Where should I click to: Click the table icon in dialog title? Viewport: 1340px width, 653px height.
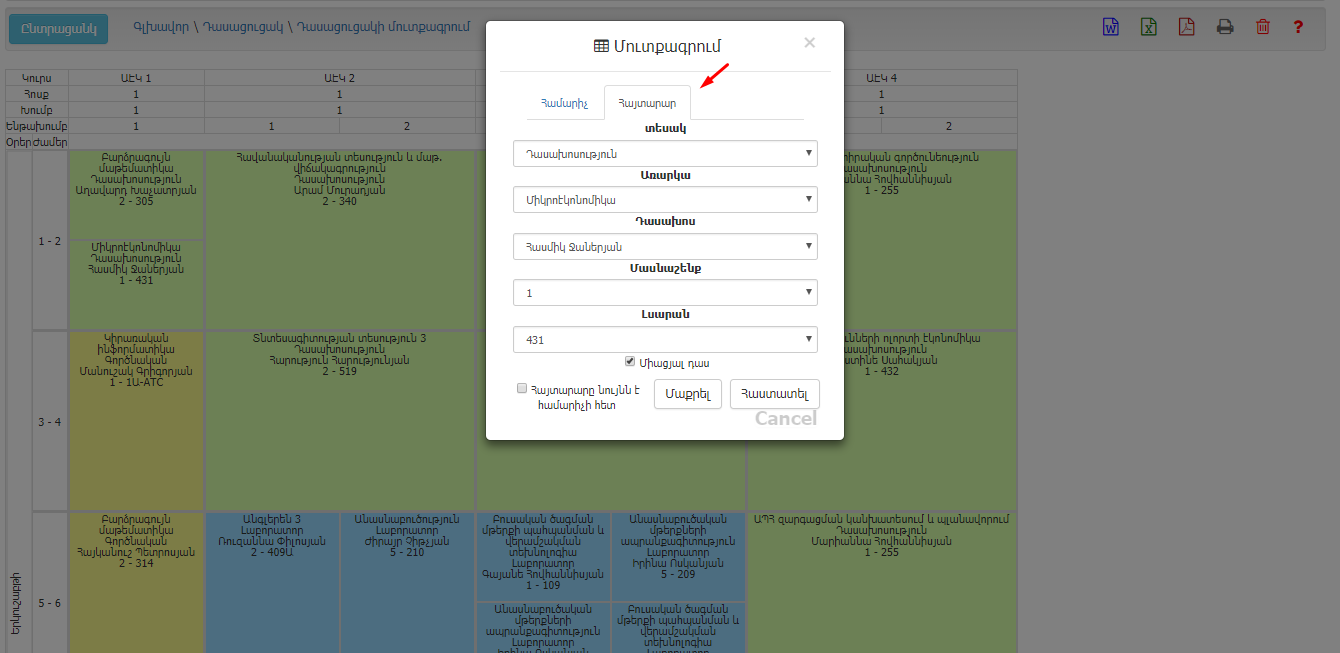point(601,46)
